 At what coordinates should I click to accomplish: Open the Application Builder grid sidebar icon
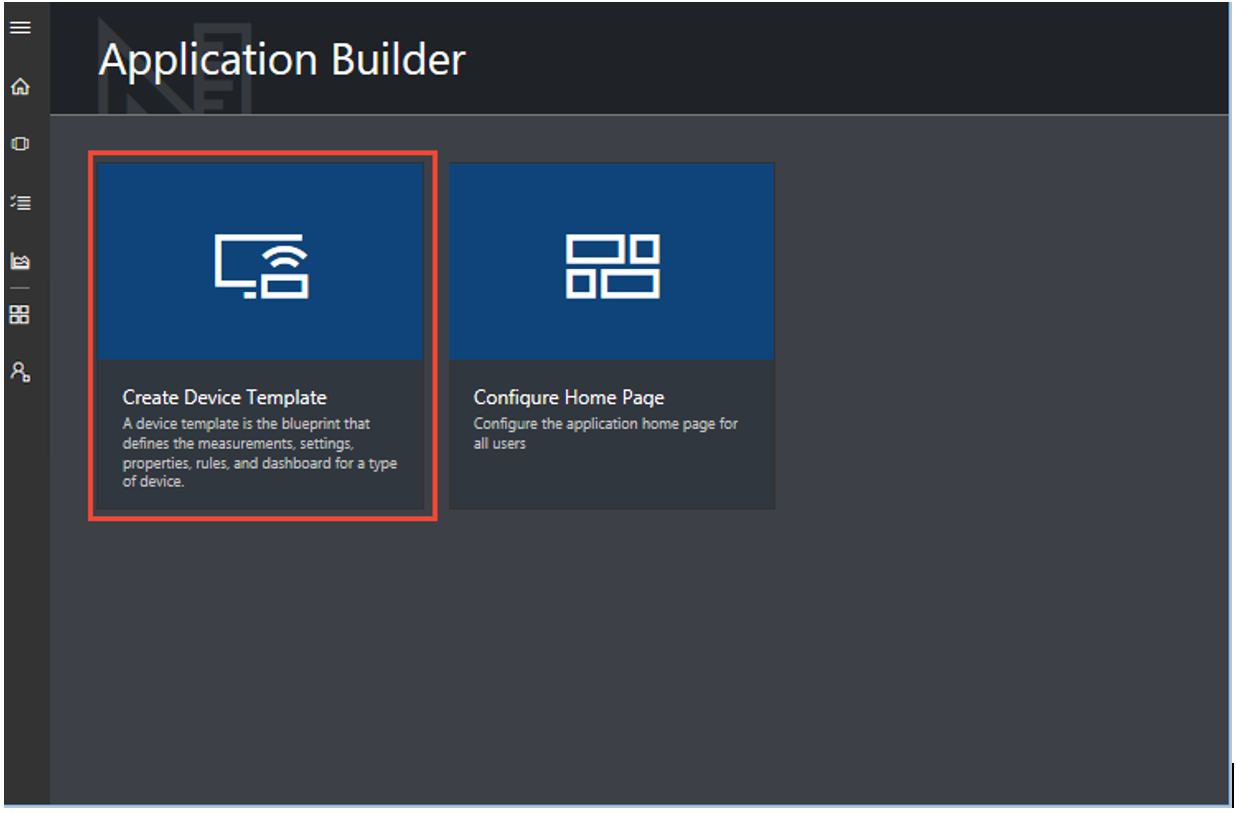[20, 315]
